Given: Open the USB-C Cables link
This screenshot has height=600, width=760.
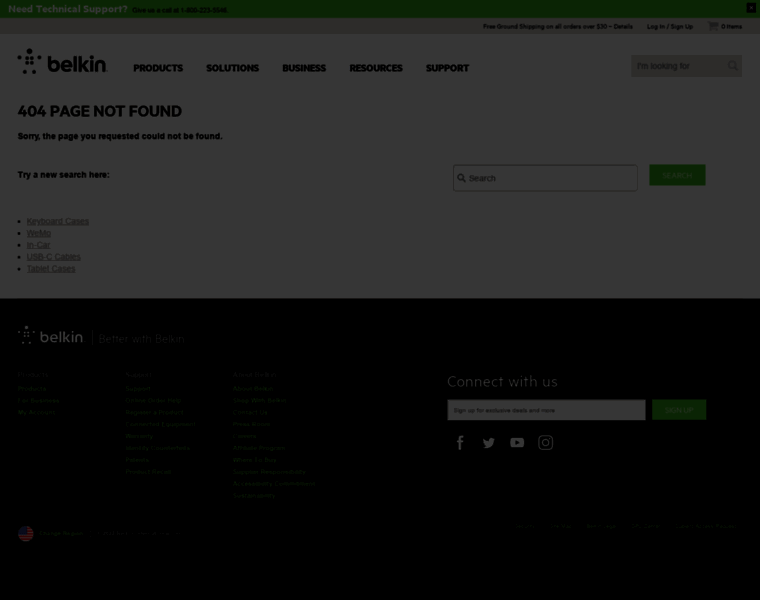Looking at the screenshot, I should [x=53, y=257].
